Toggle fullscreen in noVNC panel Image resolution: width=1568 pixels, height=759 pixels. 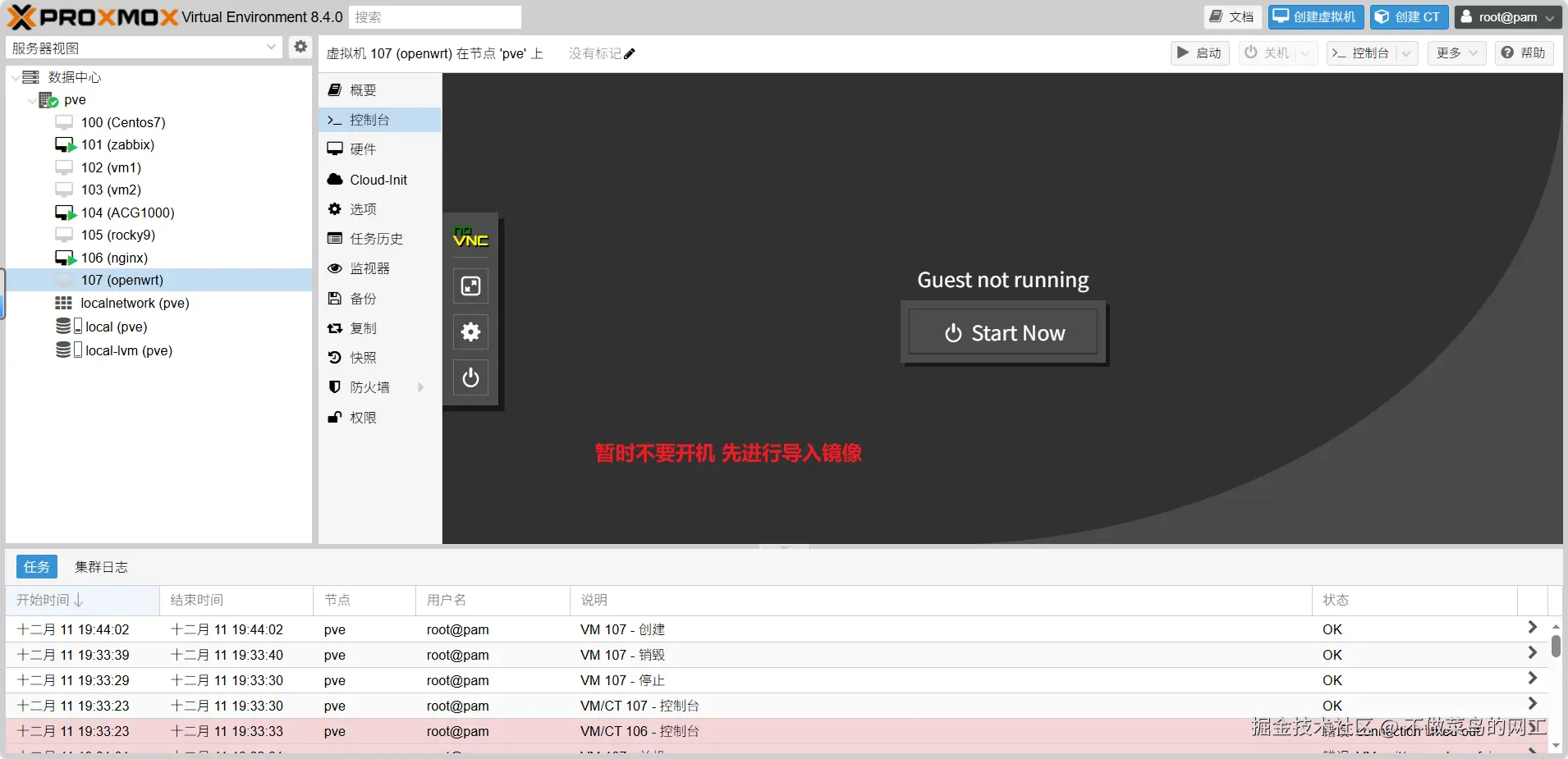(x=470, y=286)
